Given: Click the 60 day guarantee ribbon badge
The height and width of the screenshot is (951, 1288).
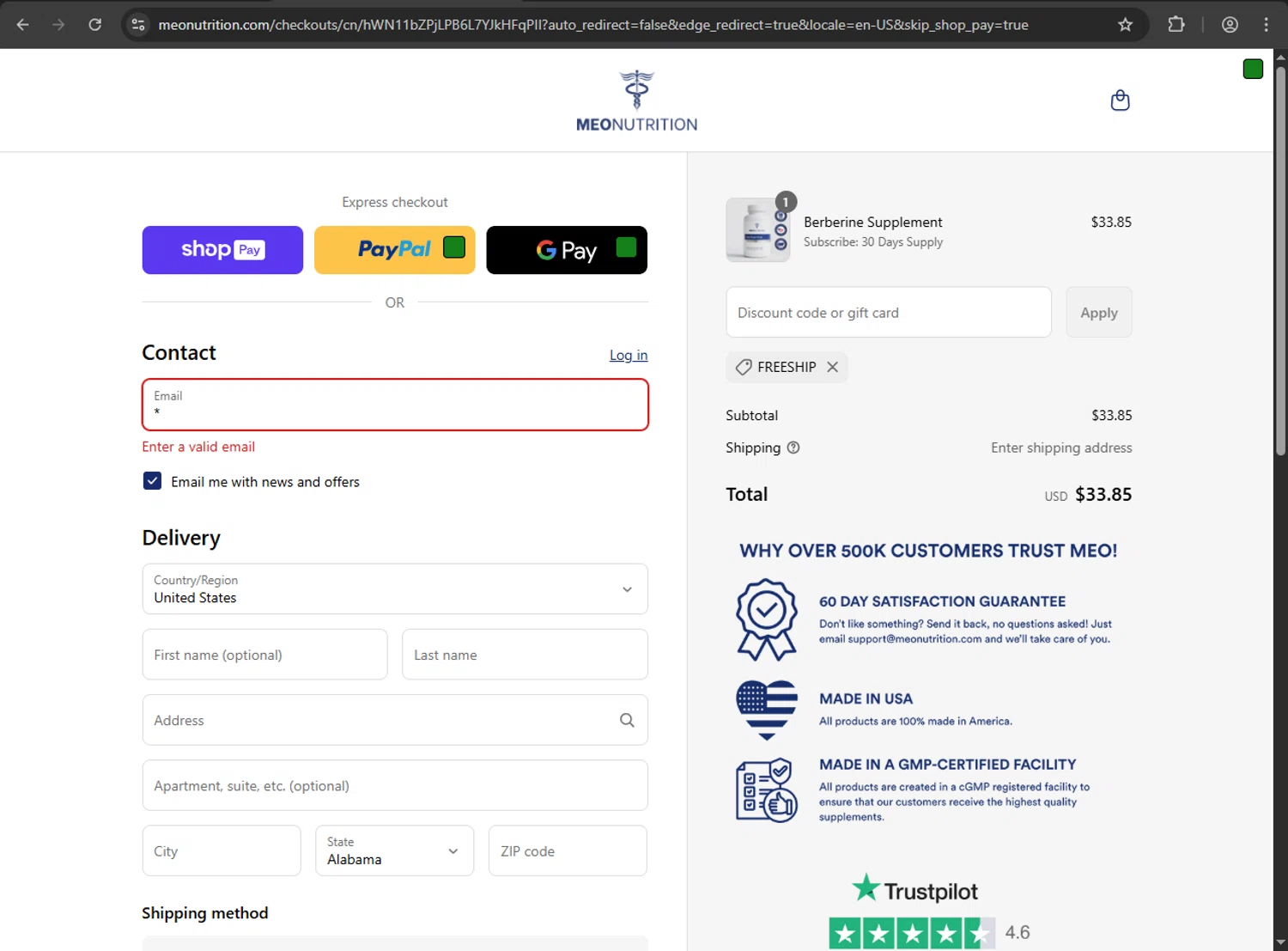Looking at the screenshot, I should pos(766,620).
